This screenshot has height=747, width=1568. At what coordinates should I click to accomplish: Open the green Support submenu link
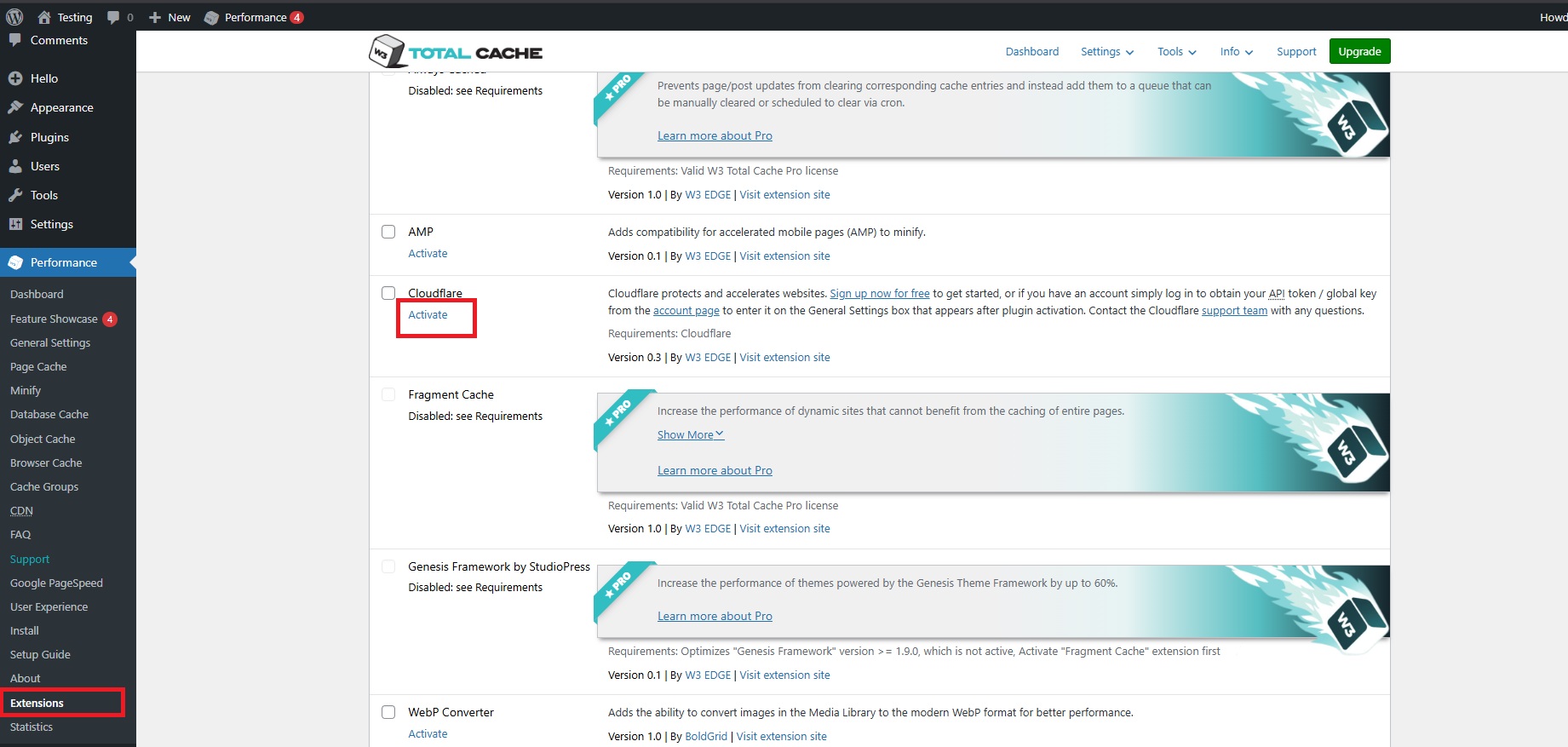tap(30, 559)
